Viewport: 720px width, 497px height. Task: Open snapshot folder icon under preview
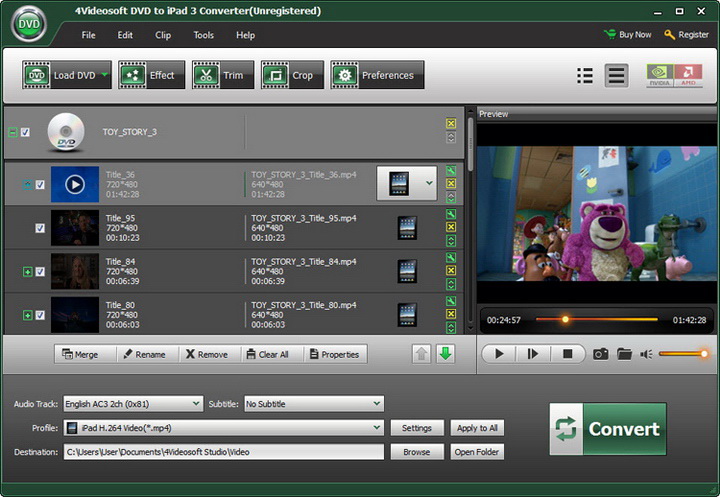pyautogui.click(x=624, y=354)
